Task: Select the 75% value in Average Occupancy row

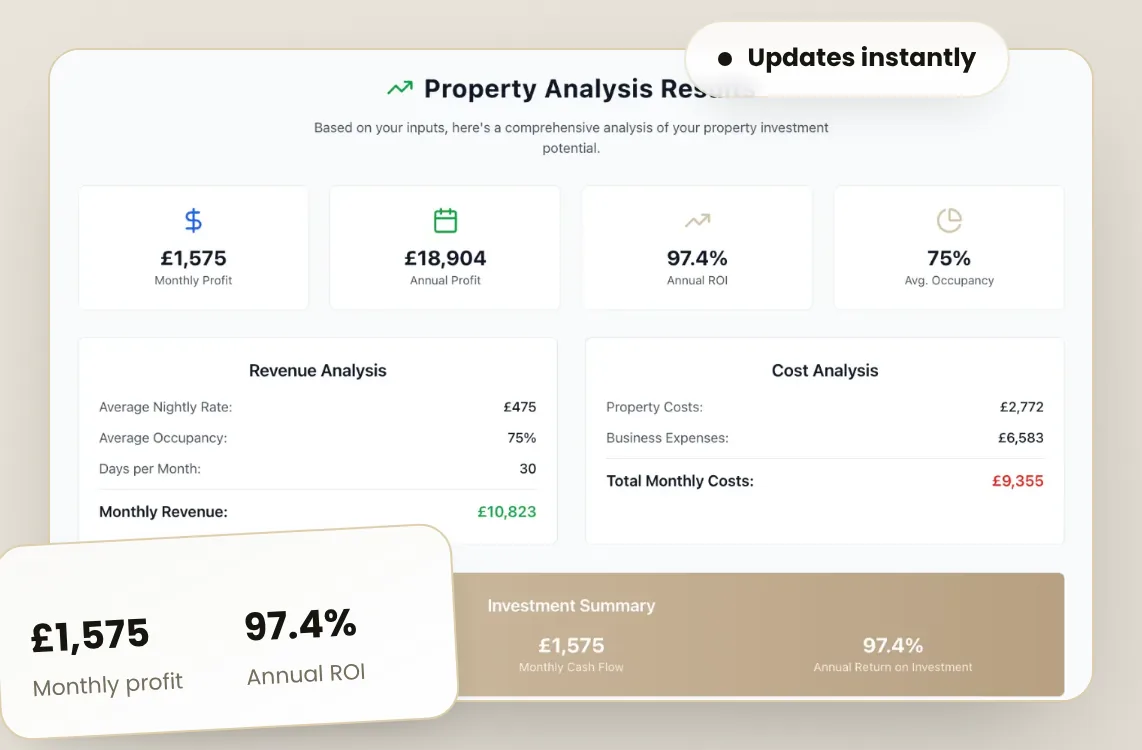Action: pyautogui.click(x=521, y=438)
